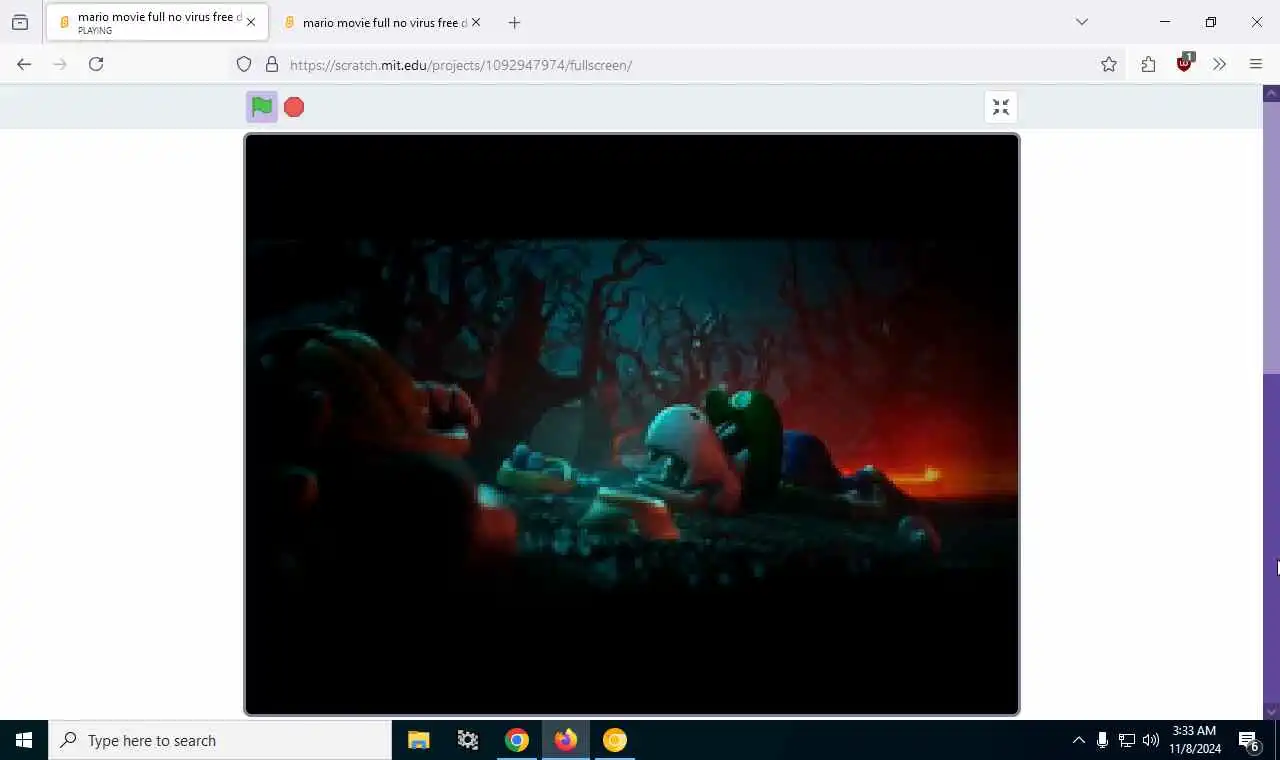The height and width of the screenshot is (760, 1280).
Task: Open Firefox View from the tab bar
Action: pyautogui.click(x=20, y=22)
